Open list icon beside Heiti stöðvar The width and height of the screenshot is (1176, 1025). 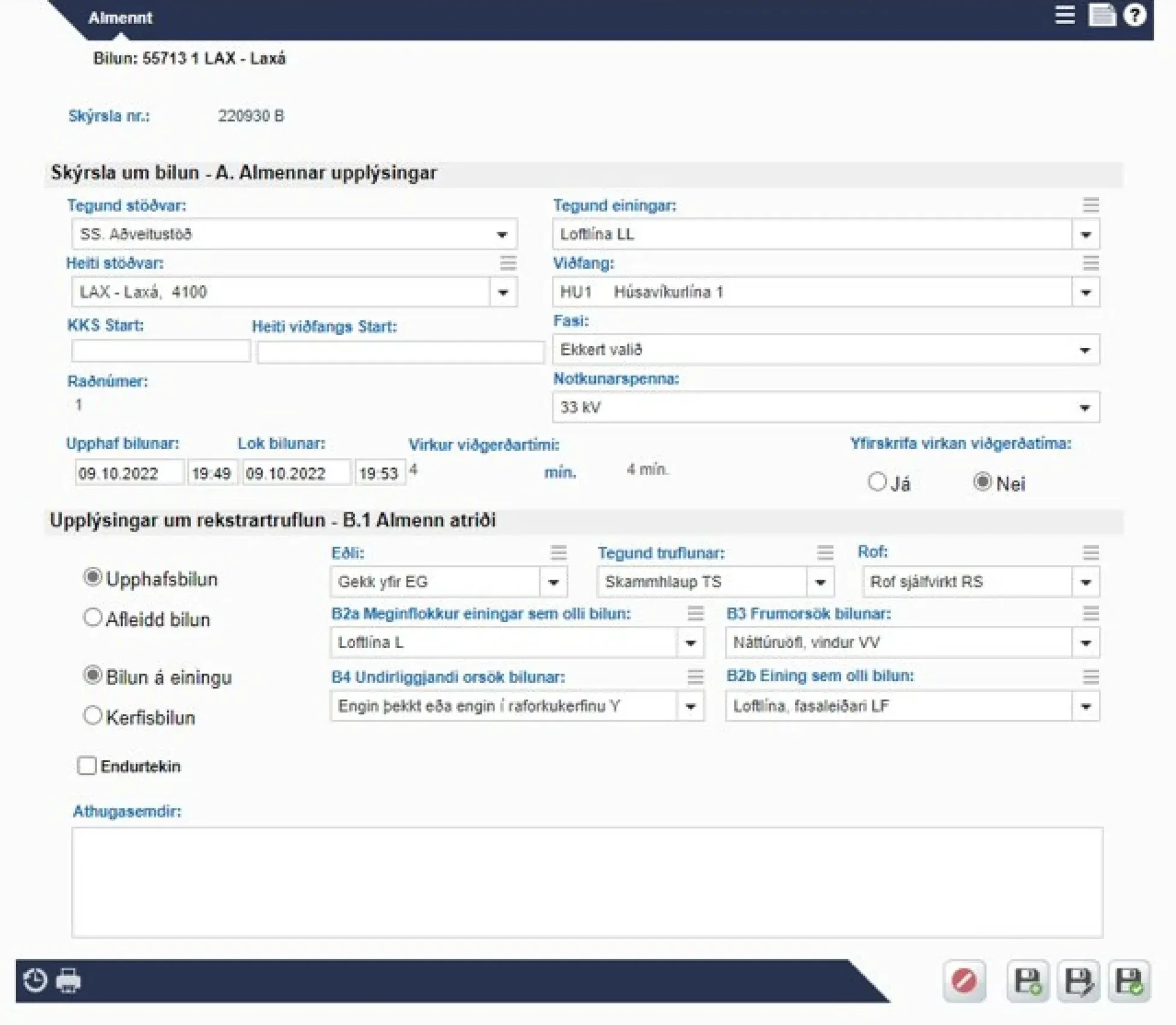coord(508,263)
